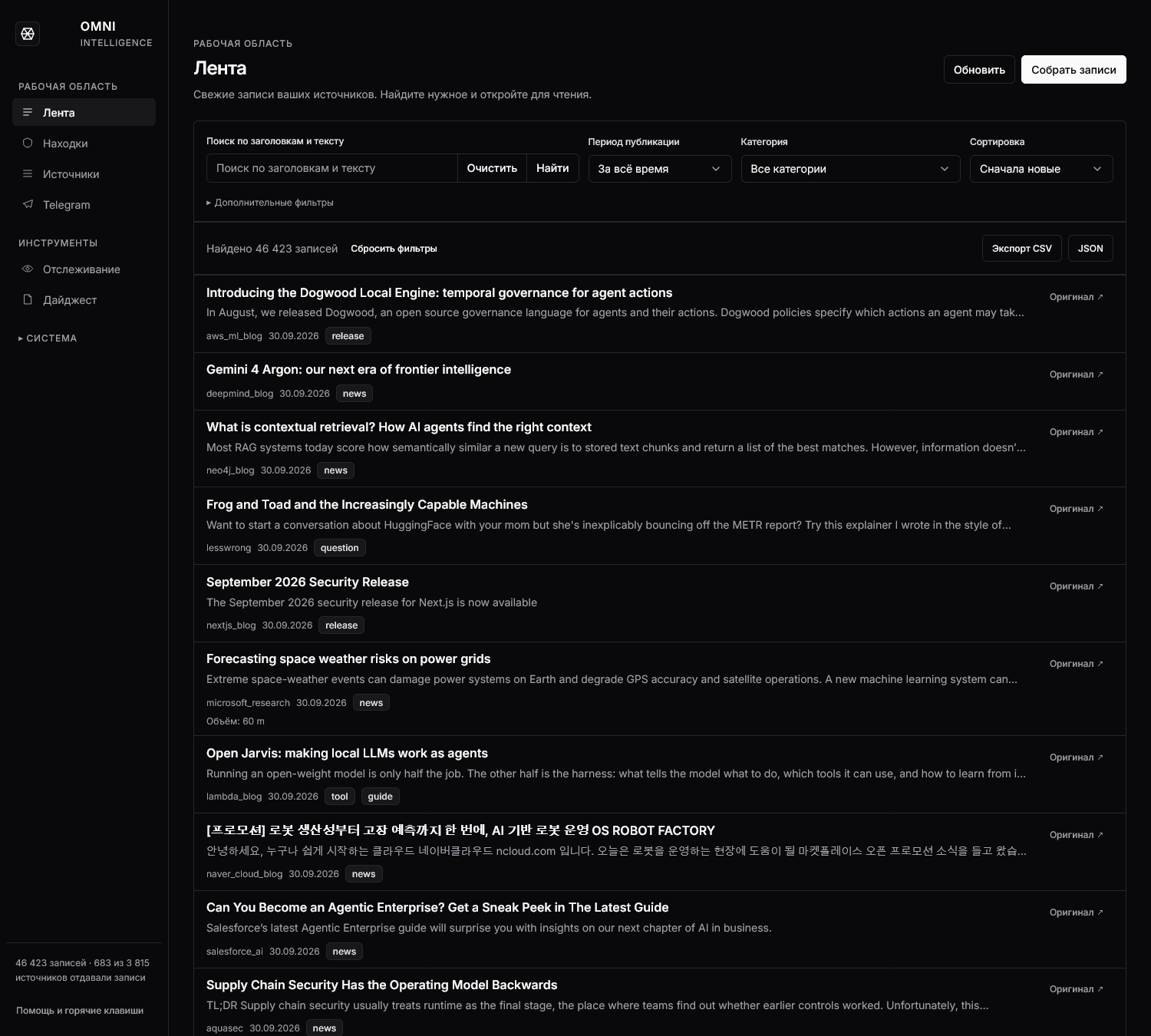
Task: Open the Сортировка dropdown showing Сначала новые
Action: (1041, 169)
